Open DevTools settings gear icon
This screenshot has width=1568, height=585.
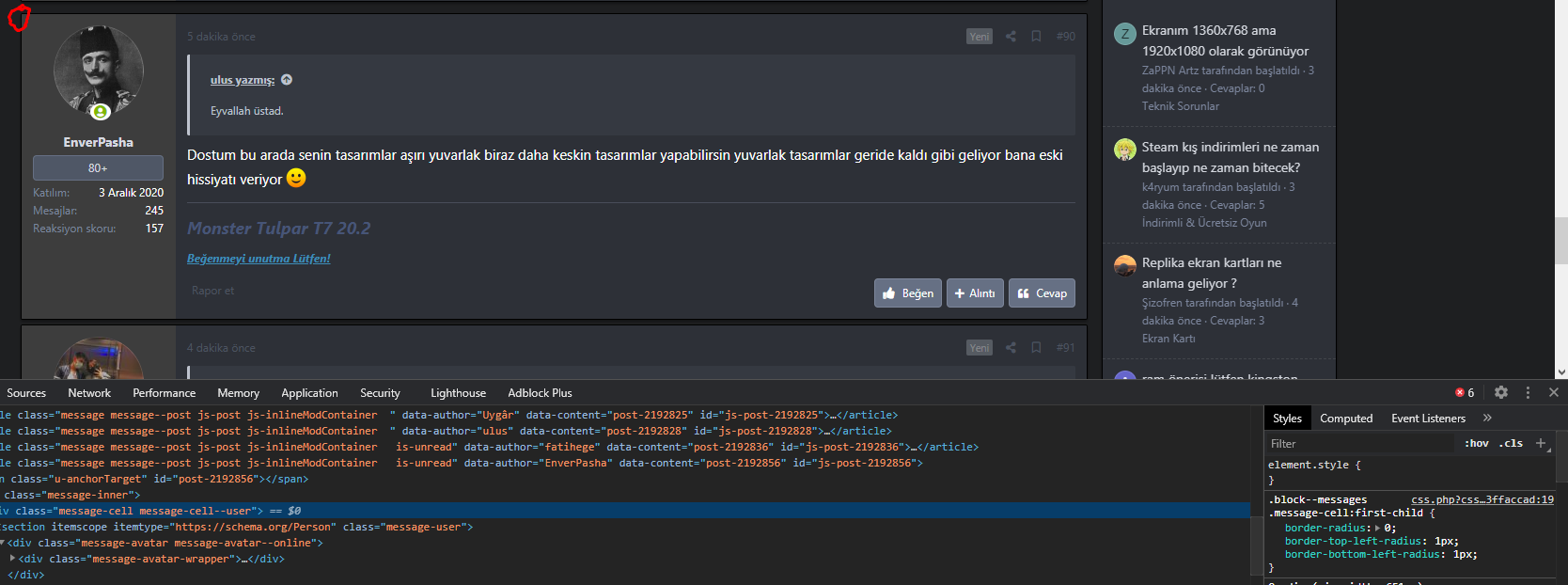coord(1501,392)
